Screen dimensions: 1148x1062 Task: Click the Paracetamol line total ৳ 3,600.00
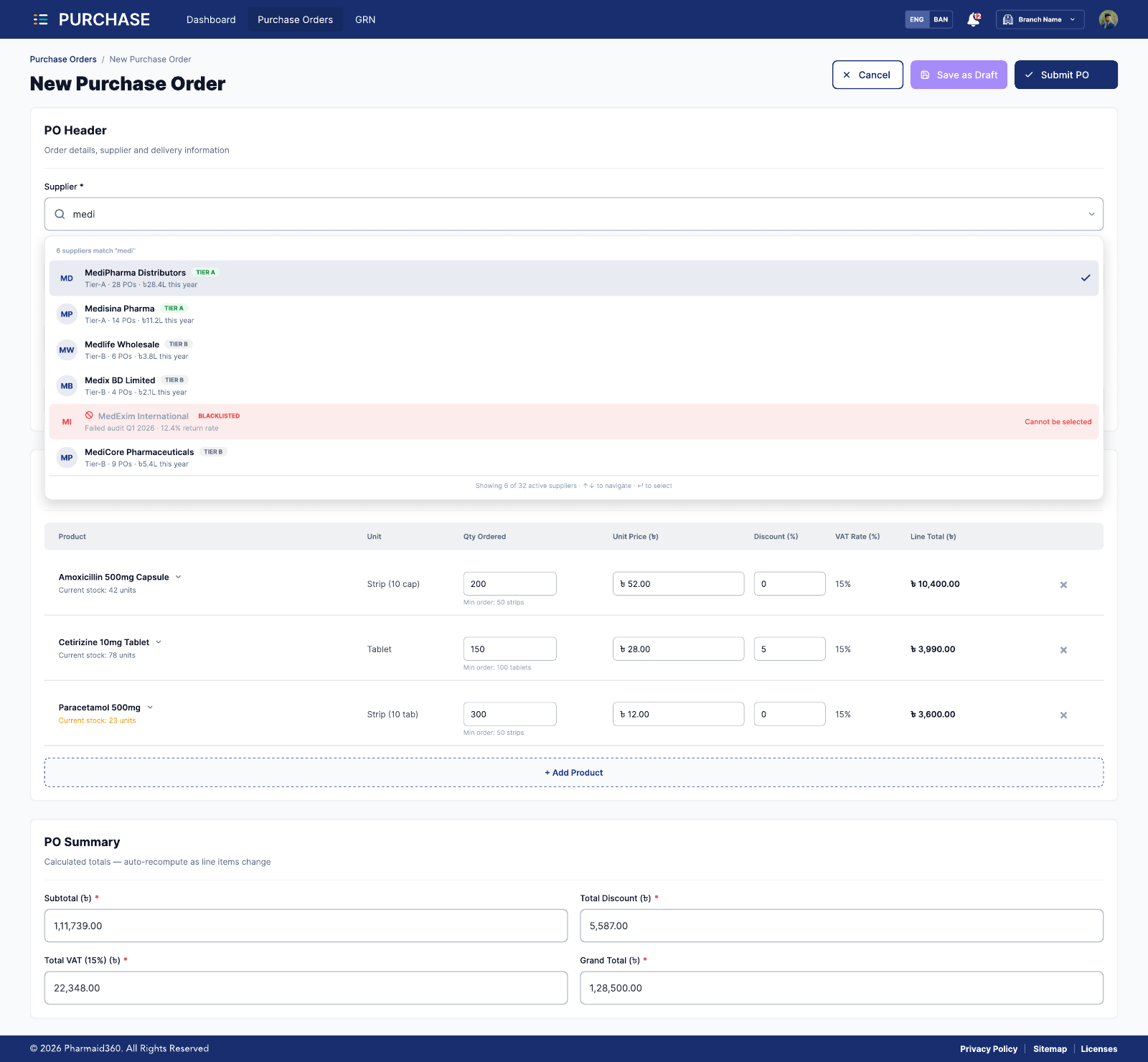[x=933, y=715]
